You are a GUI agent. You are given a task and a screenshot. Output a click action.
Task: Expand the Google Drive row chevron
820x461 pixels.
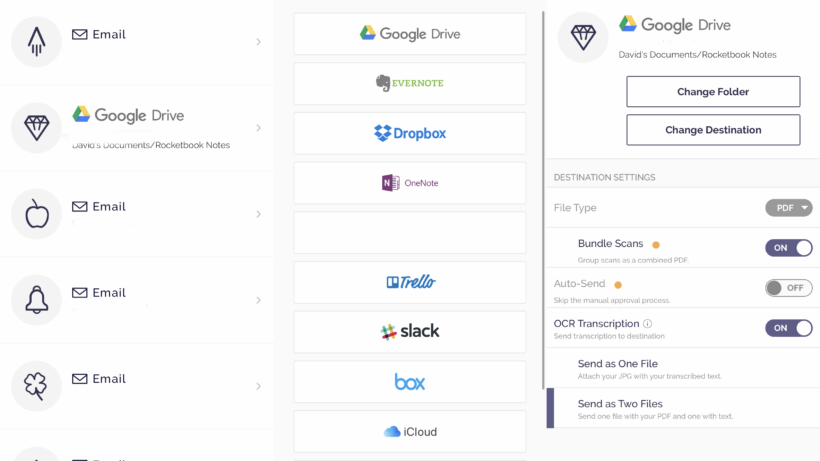tap(258, 128)
